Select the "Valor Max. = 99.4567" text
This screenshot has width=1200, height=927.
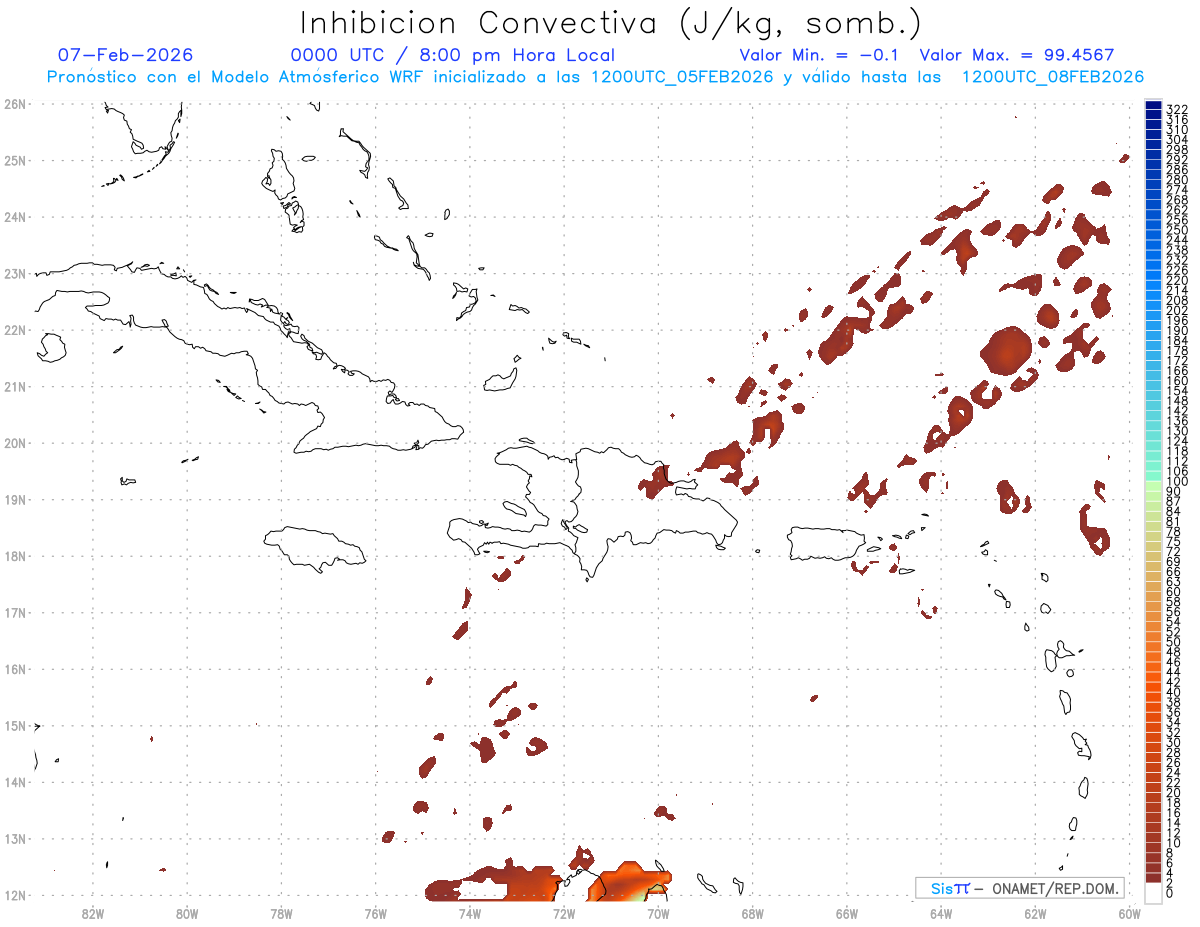tap(1017, 55)
